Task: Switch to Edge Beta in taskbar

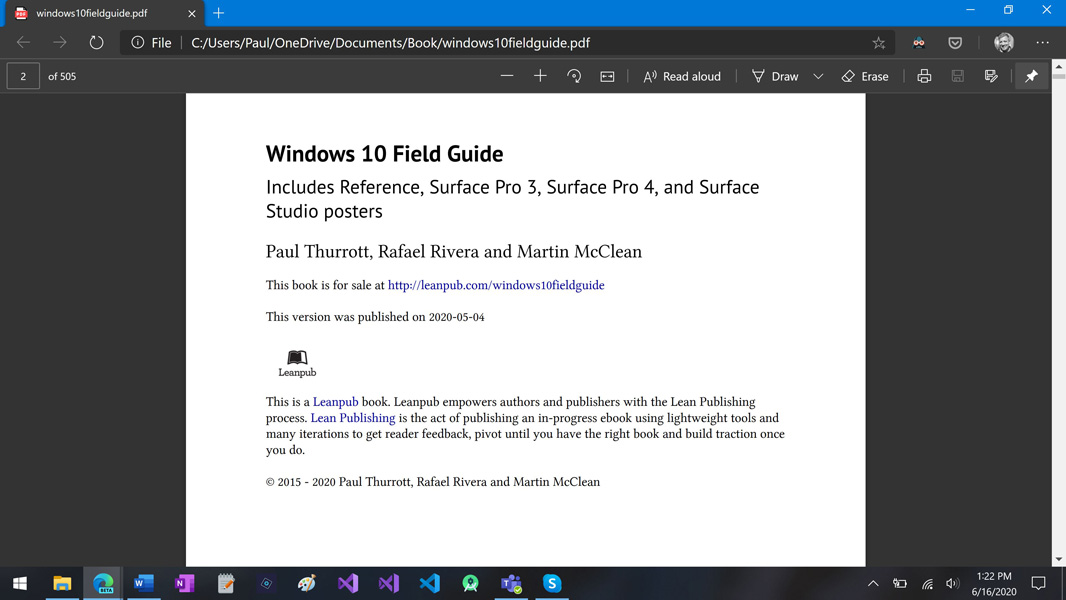Action: pos(103,583)
